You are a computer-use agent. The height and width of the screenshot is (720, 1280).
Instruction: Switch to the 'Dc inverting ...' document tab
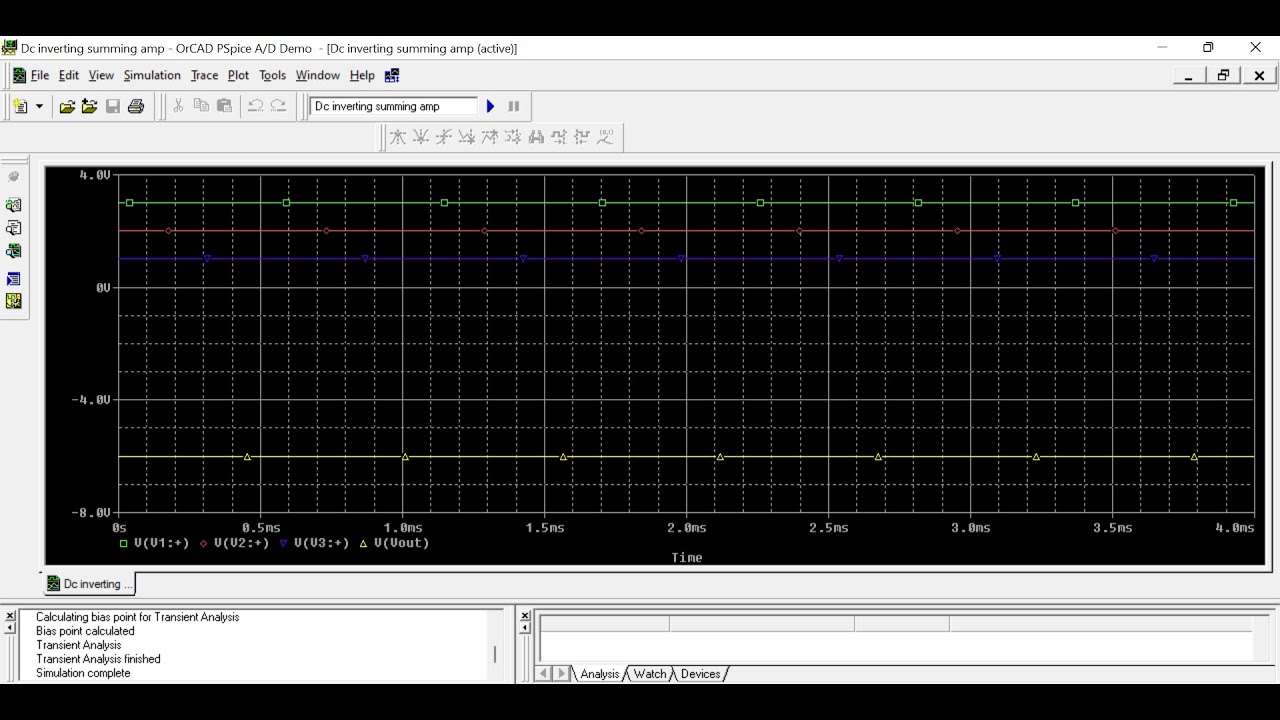point(90,584)
